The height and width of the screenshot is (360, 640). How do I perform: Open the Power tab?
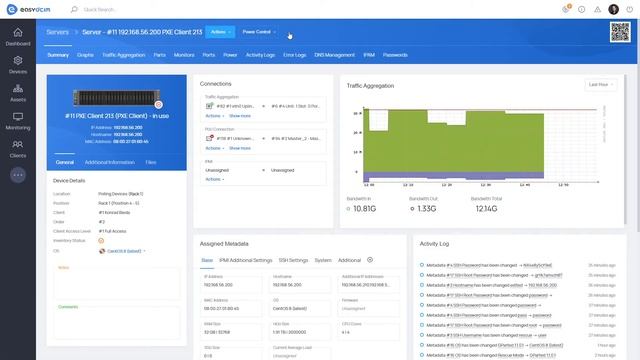coord(230,55)
